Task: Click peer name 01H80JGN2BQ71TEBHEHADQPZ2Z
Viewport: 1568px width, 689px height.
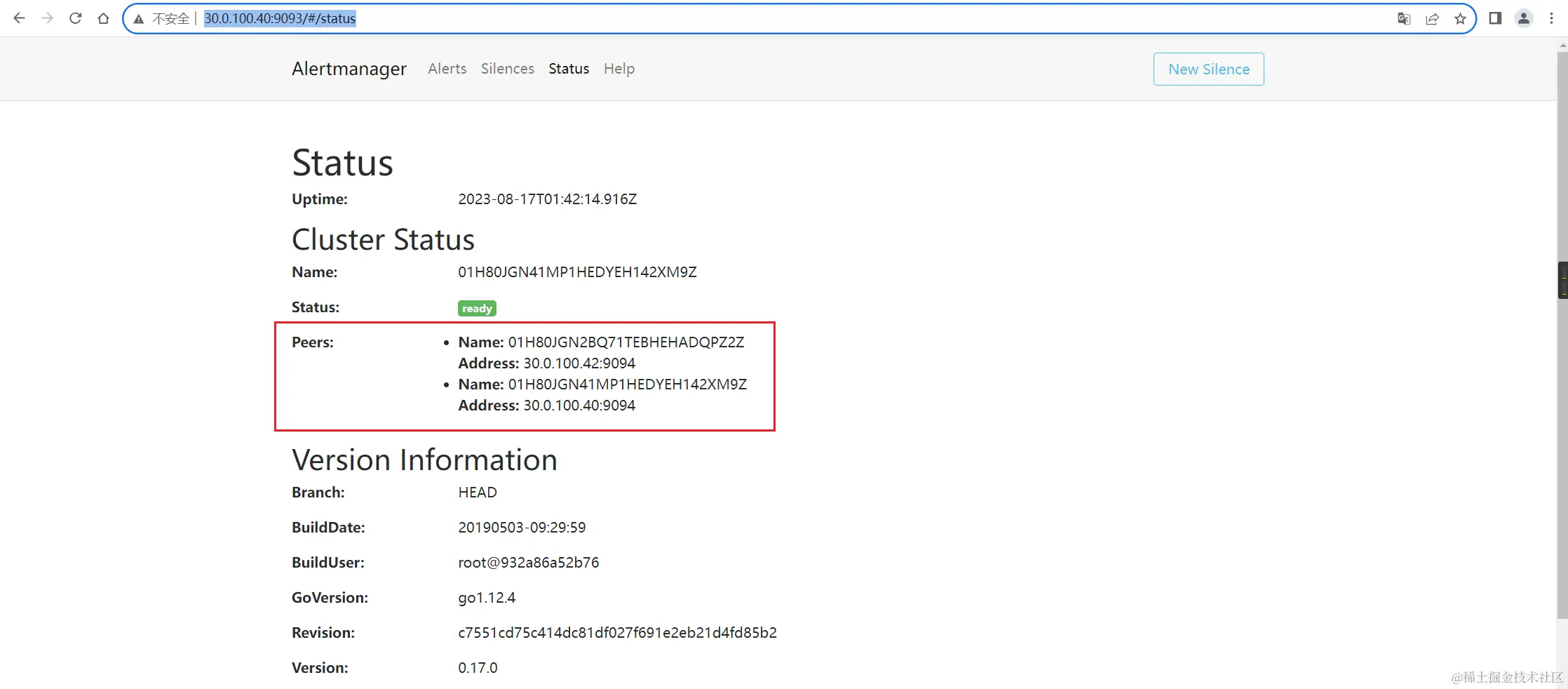Action: click(626, 342)
